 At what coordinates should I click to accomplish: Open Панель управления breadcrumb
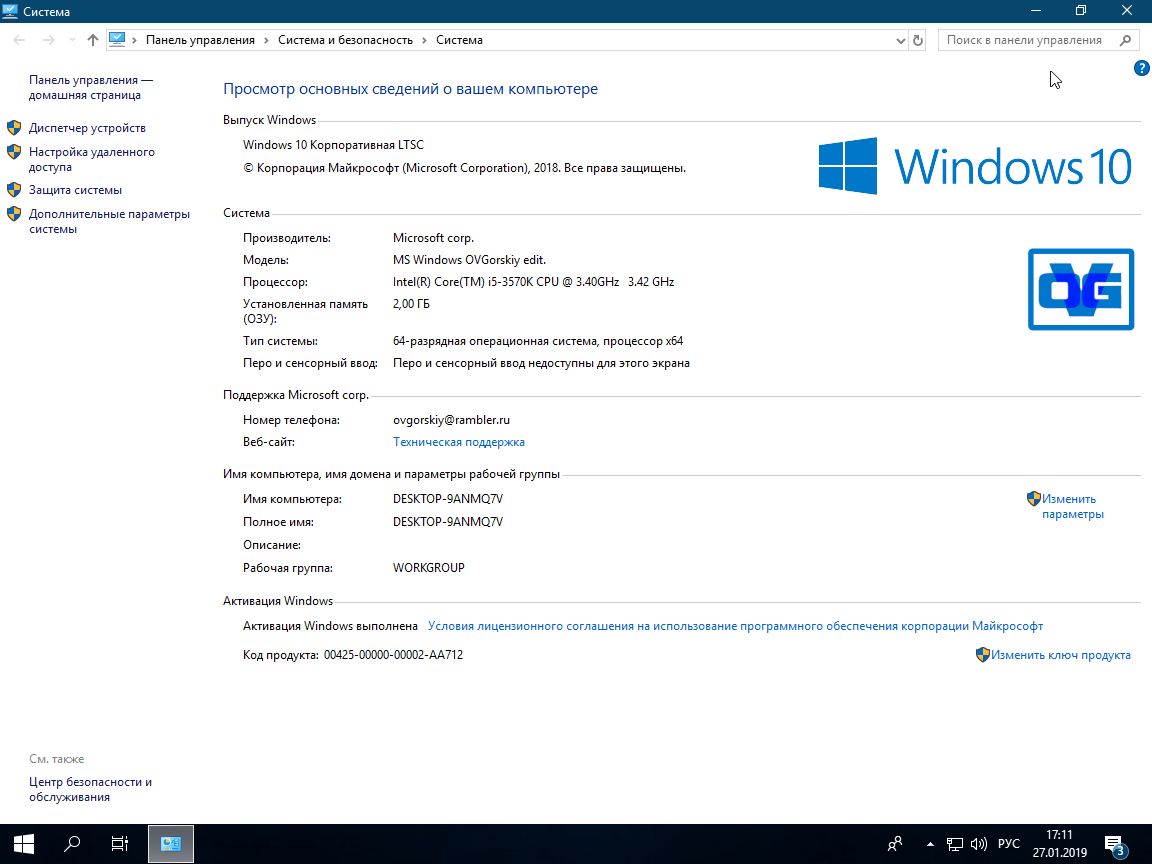coord(200,40)
